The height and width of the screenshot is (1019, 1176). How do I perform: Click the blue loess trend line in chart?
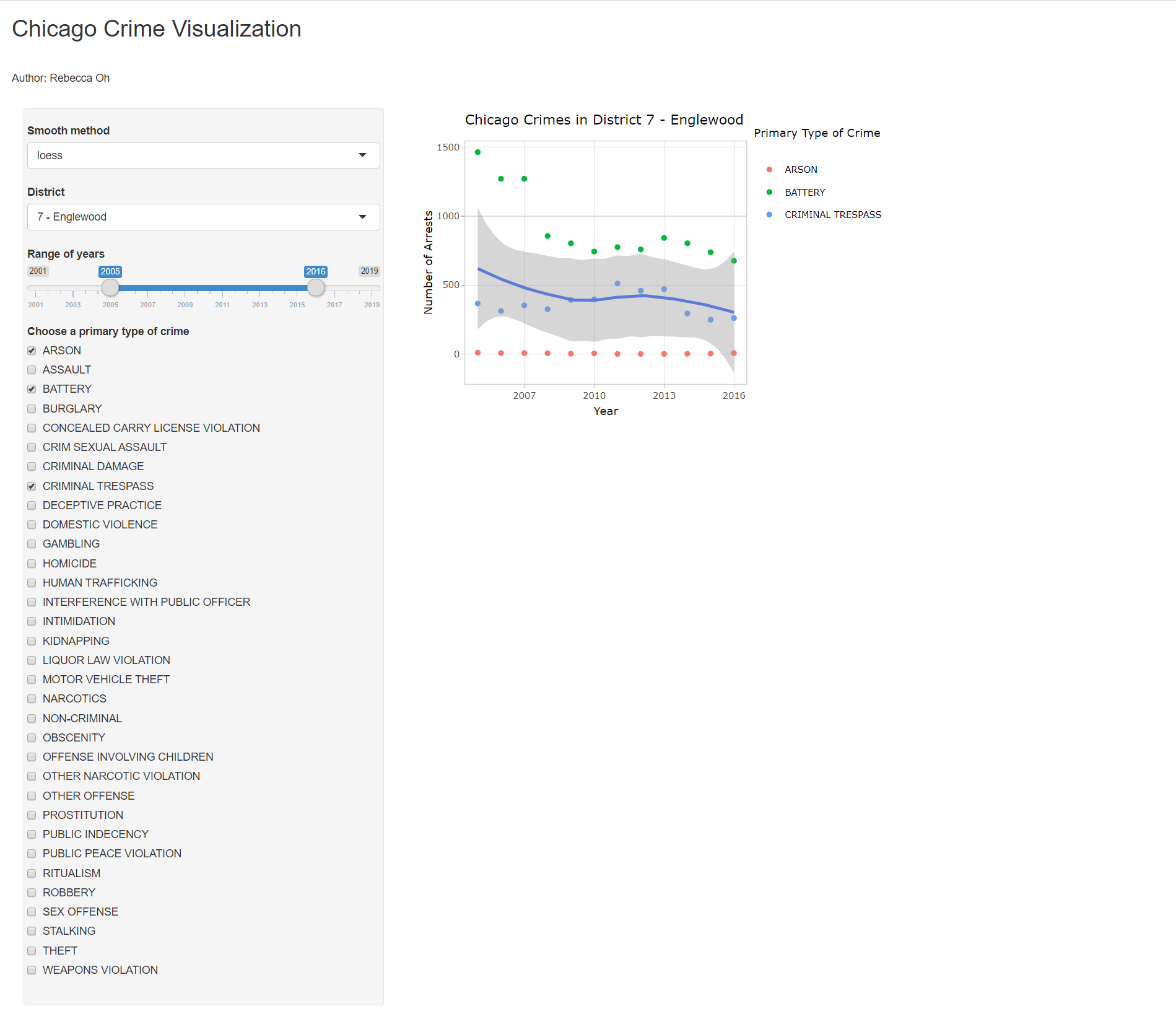click(x=606, y=299)
